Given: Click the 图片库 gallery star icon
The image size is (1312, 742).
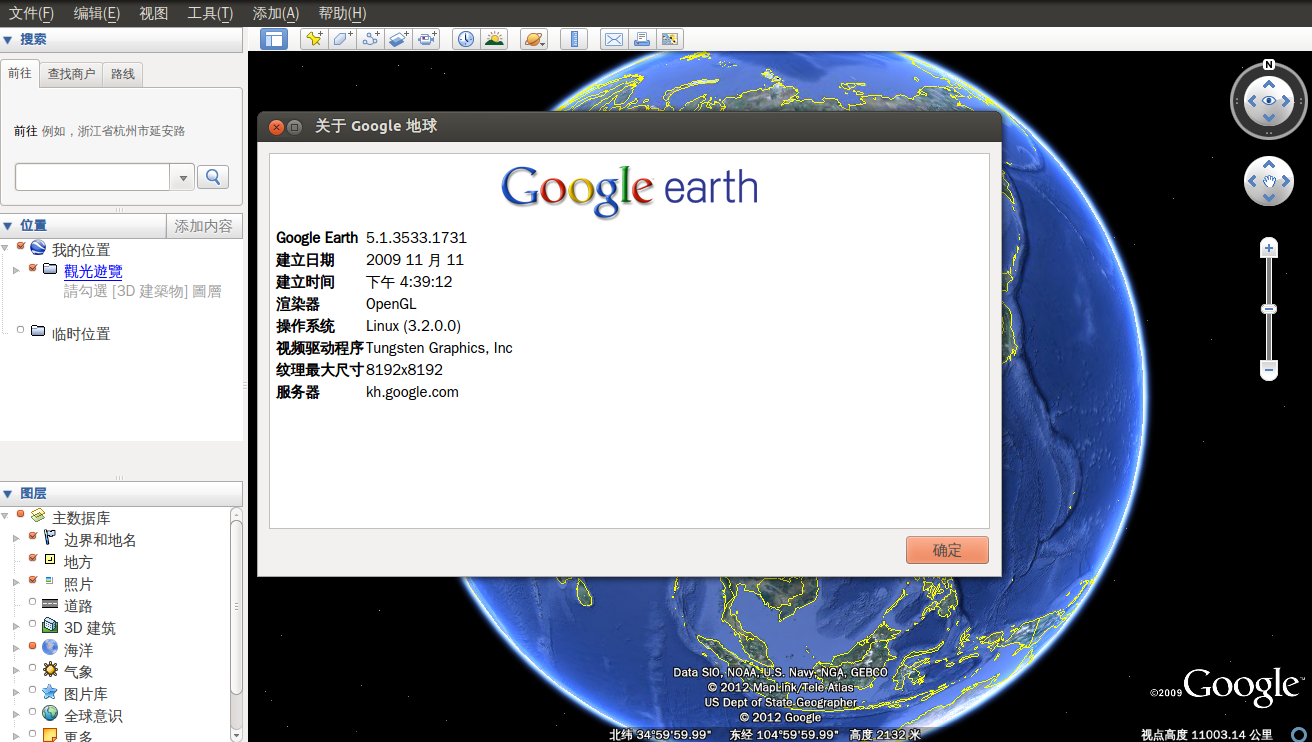Looking at the screenshot, I should pyautogui.click(x=50, y=692).
